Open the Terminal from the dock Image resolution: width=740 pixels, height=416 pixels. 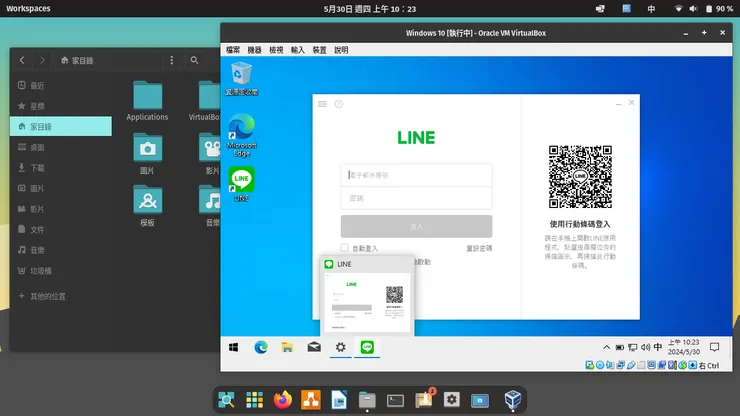point(395,400)
